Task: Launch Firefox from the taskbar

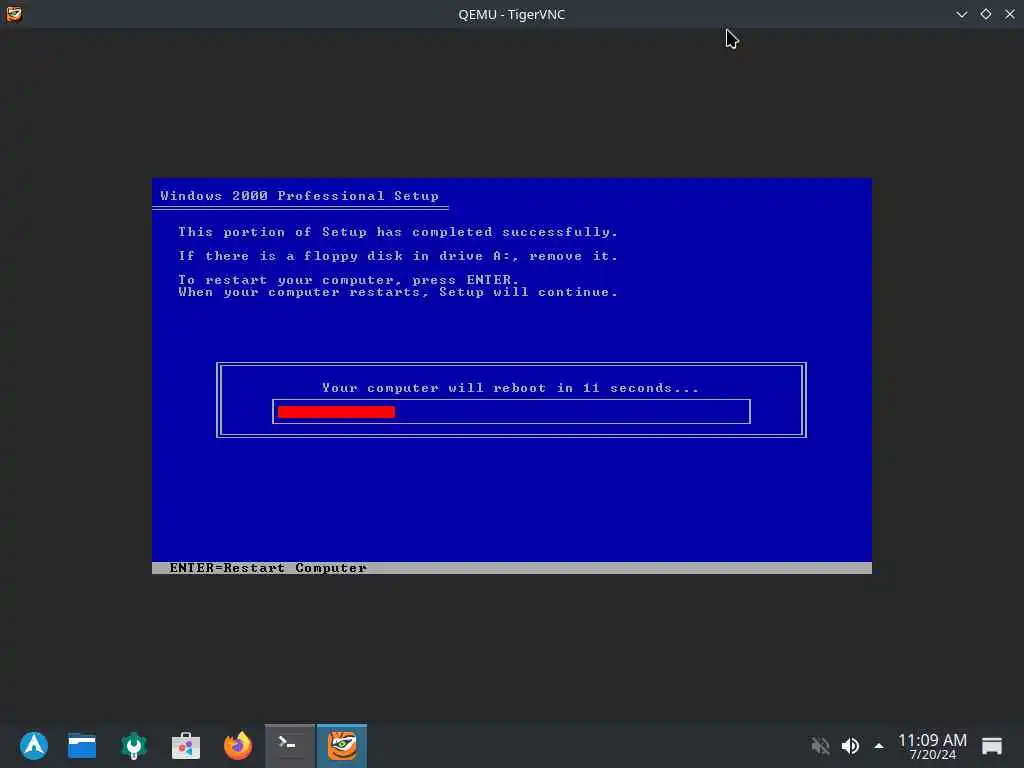Action: coord(238,745)
